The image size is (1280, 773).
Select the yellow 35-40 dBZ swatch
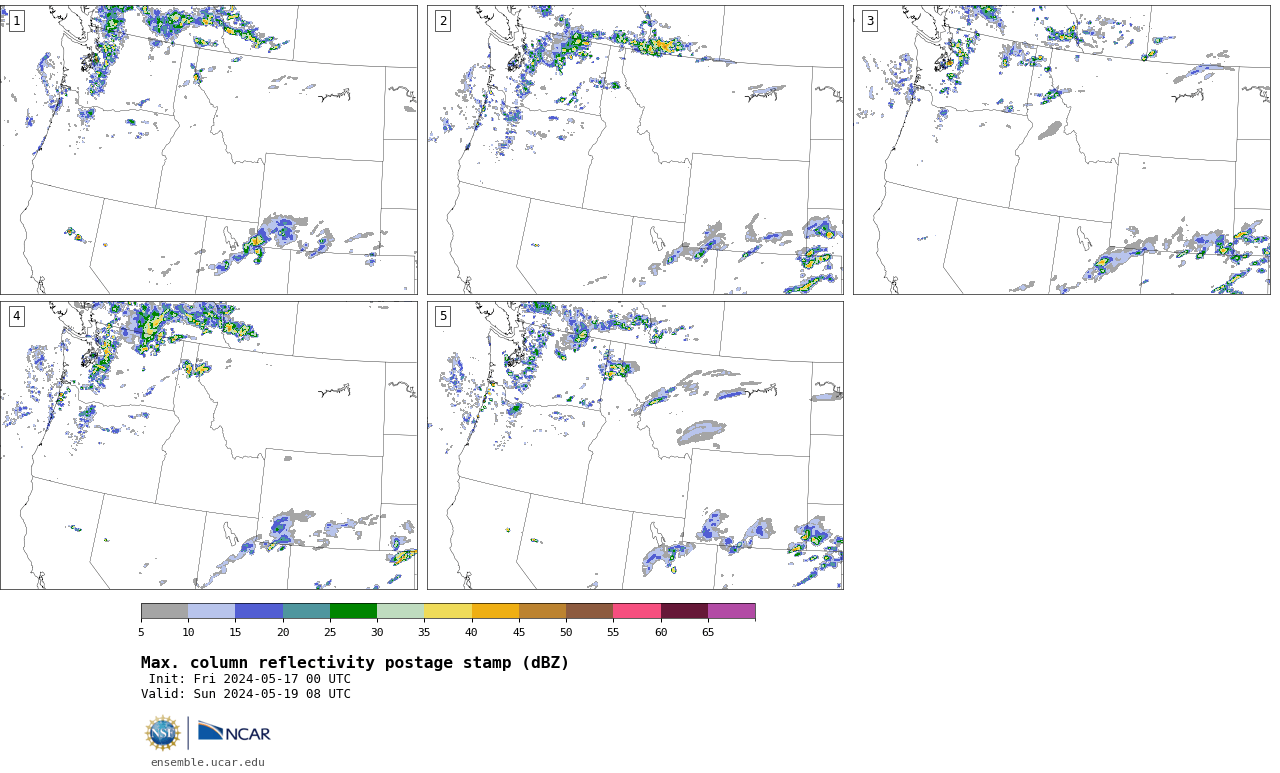448,611
